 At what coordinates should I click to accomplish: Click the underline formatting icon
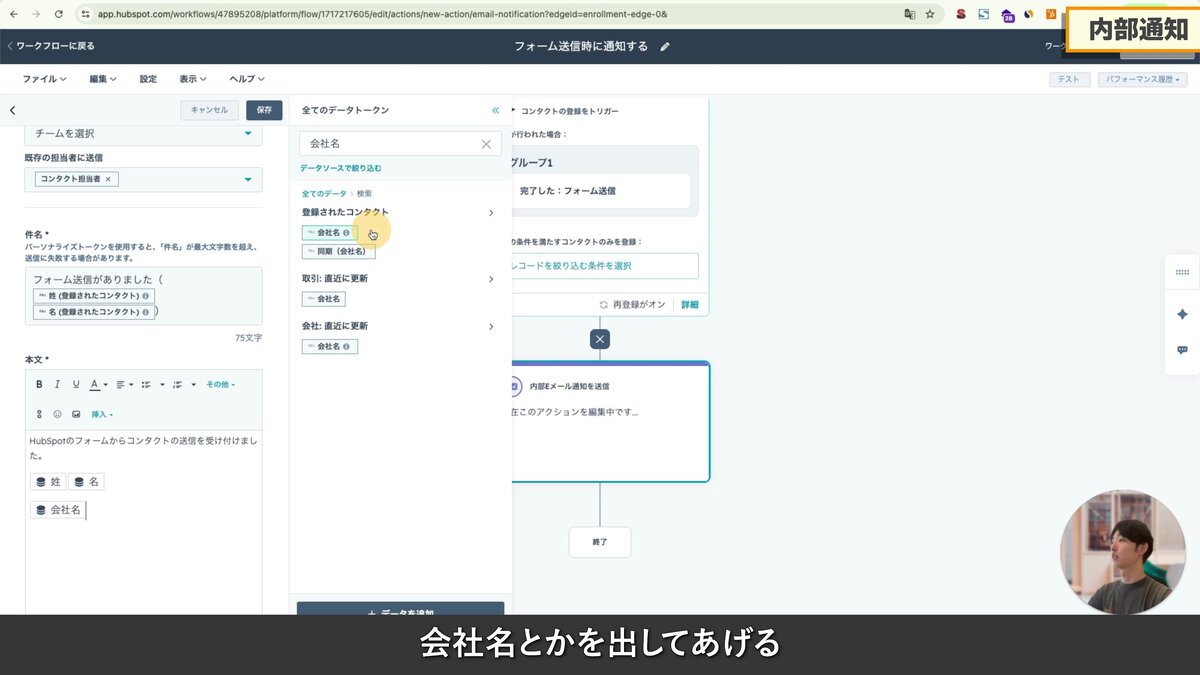coord(75,384)
